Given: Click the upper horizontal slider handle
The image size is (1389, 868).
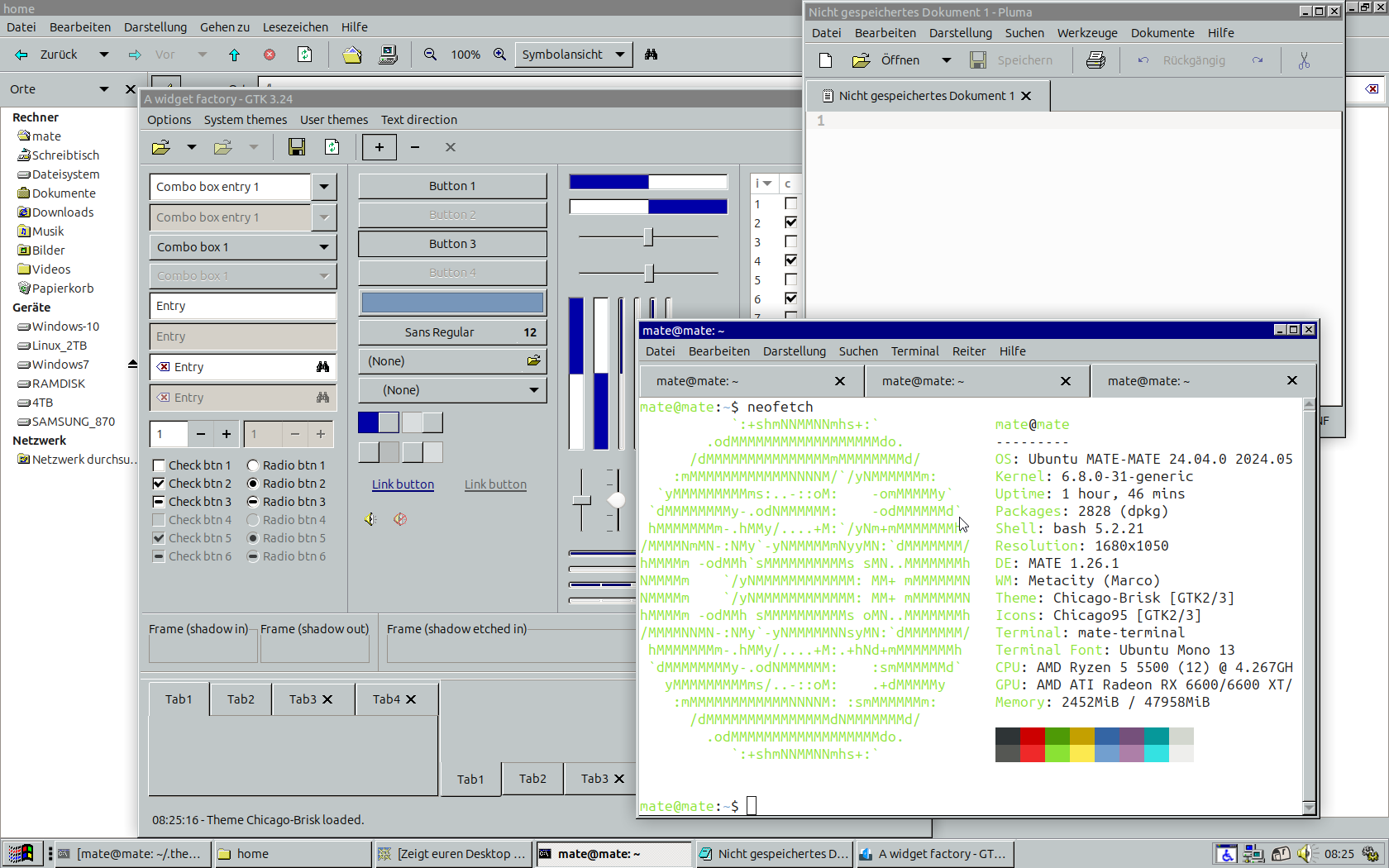Looking at the screenshot, I should click(x=649, y=237).
